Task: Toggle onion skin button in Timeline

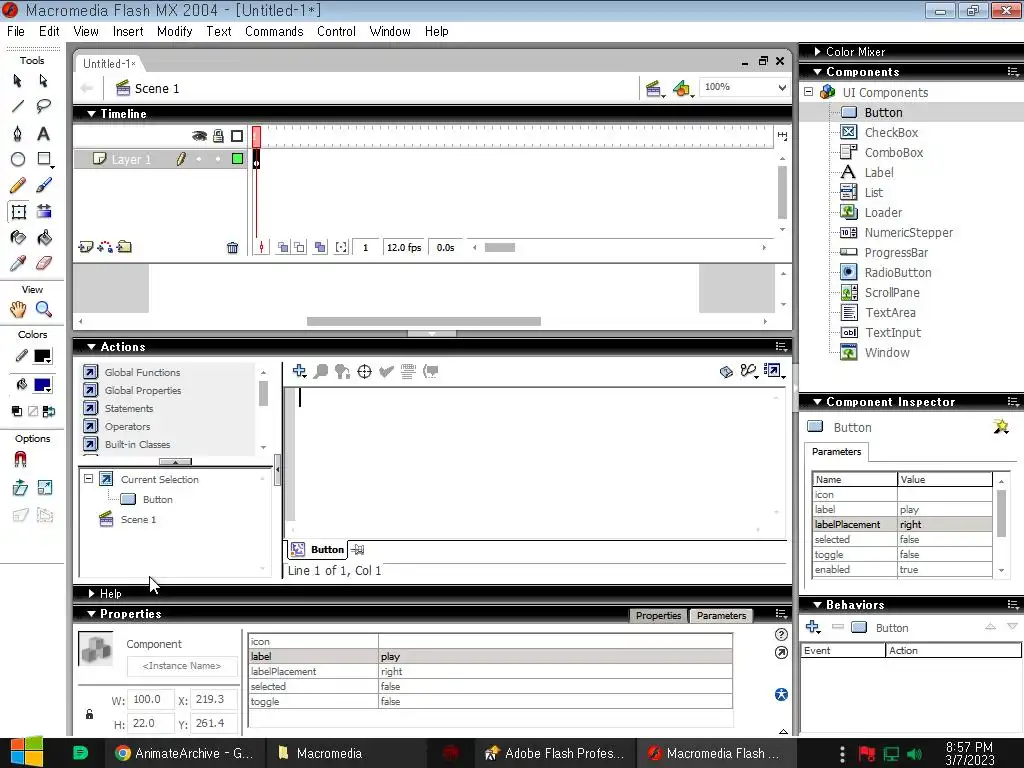Action: pos(283,248)
